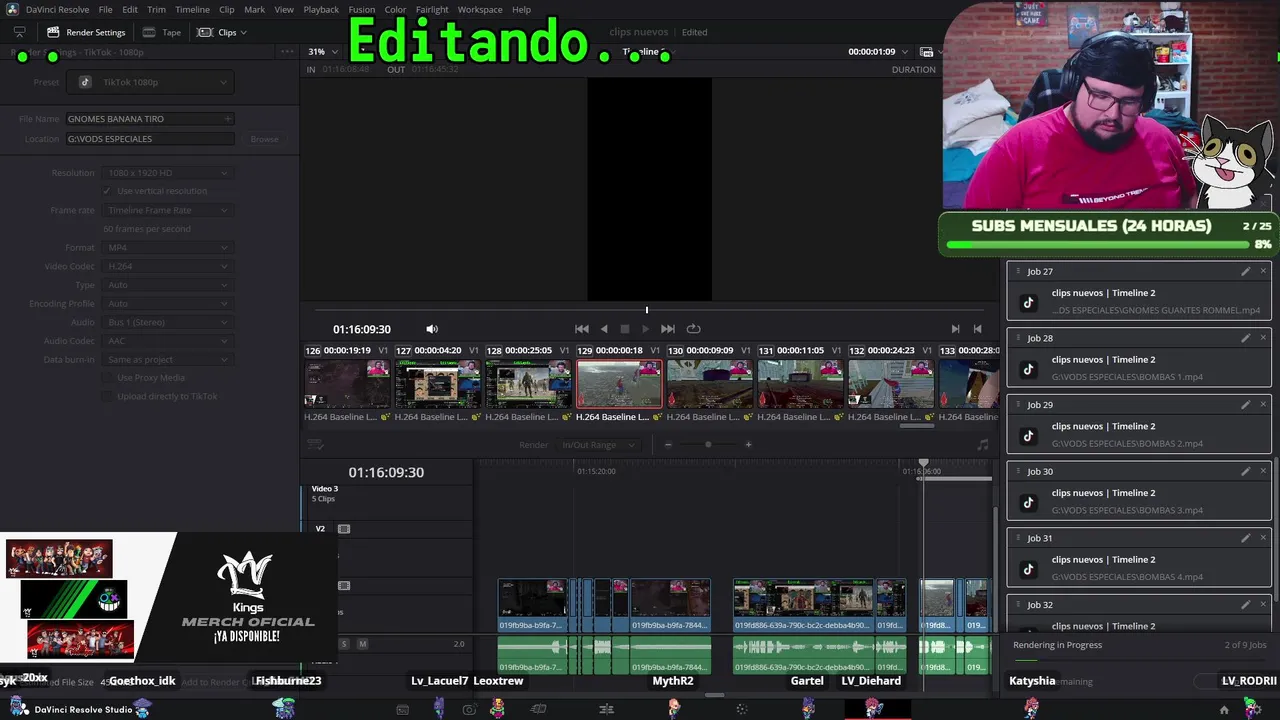
Task: Open the Video Codec H.264 dropdown
Action: pos(167,267)
